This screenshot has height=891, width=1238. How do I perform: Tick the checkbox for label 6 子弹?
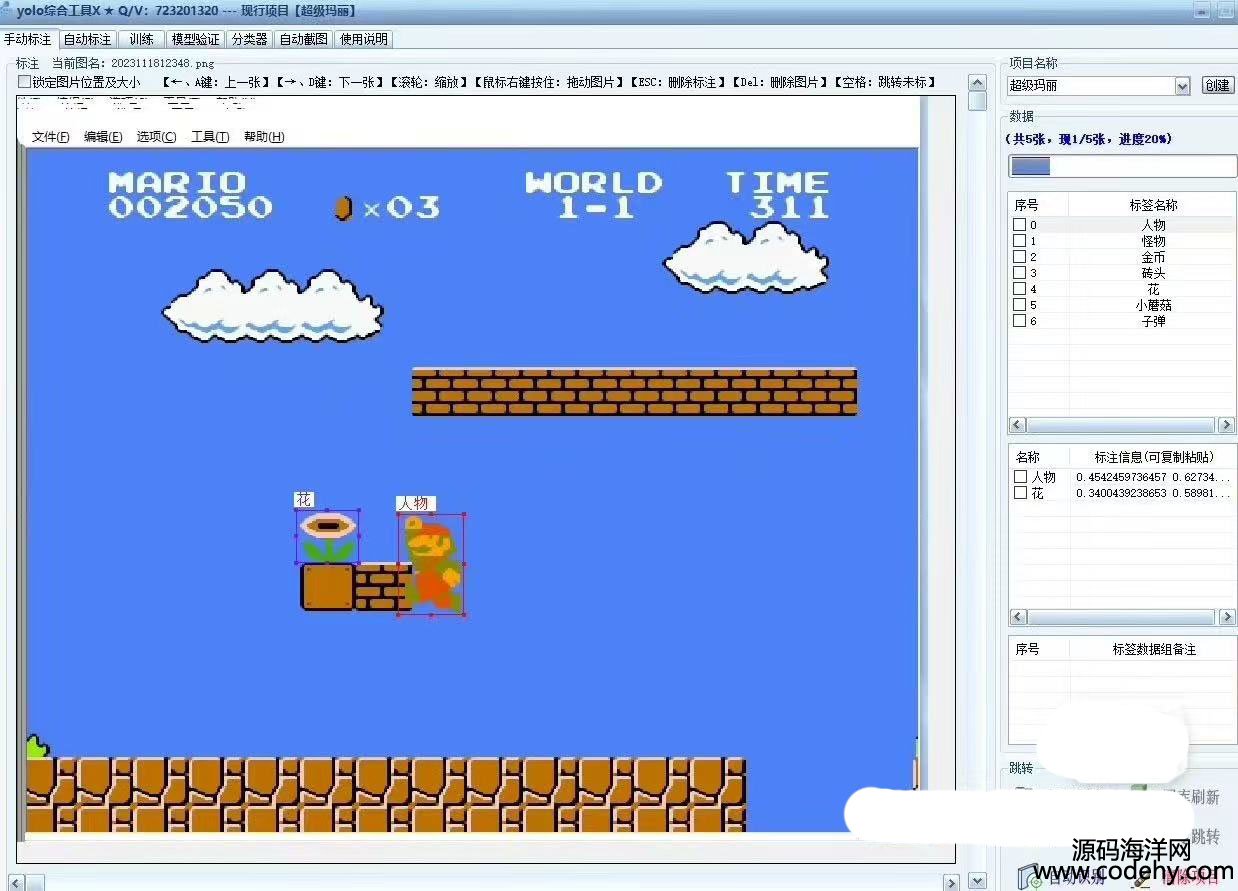click(1019, 321)
